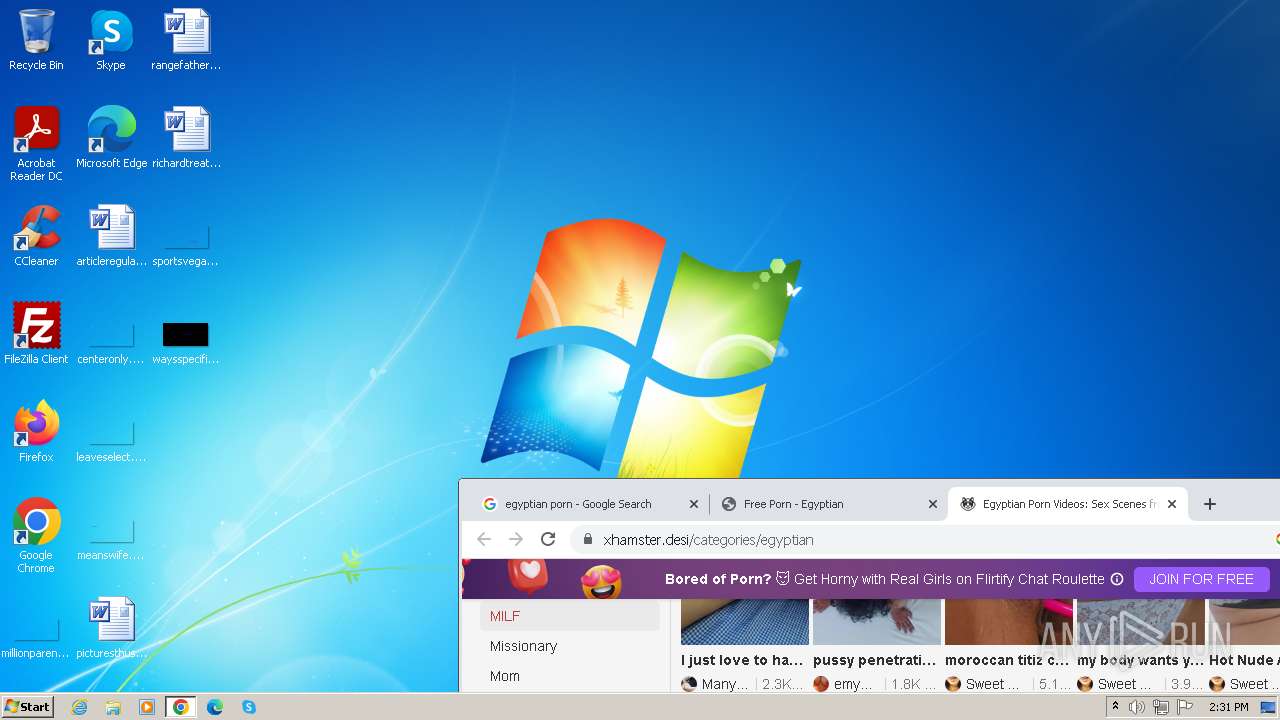Click the info icon in the ad banner
The image size is (1280, 720).
[x=1117, y=579]
